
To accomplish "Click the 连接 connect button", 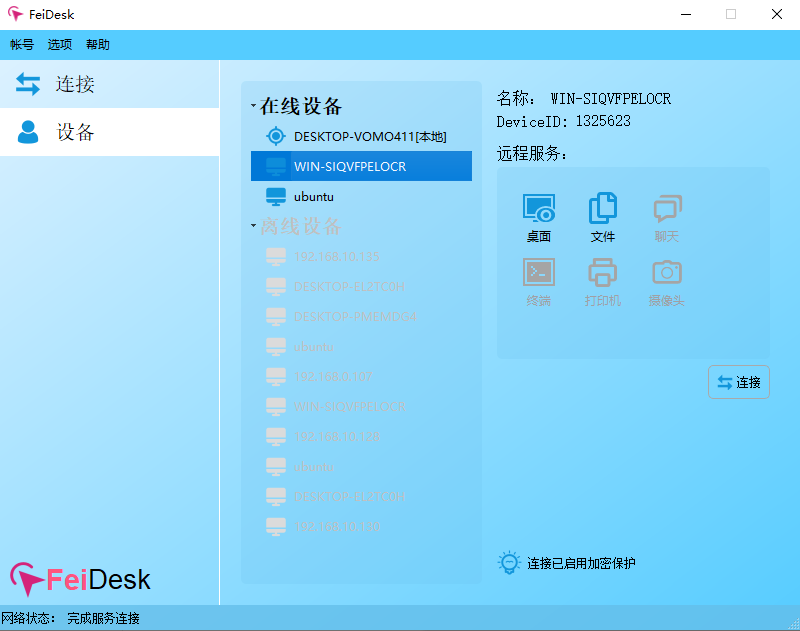I will [738, 382].
